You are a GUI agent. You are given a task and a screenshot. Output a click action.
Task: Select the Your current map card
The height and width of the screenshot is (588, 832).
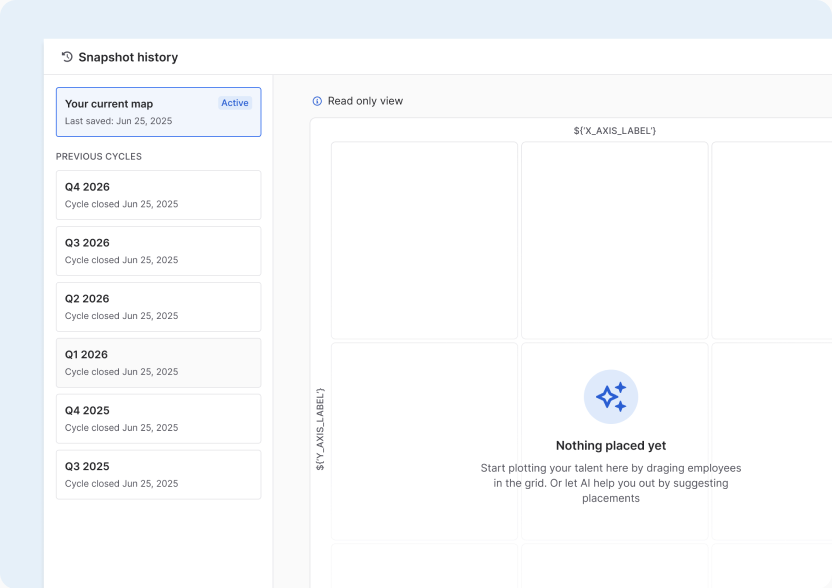coord(159,112)
